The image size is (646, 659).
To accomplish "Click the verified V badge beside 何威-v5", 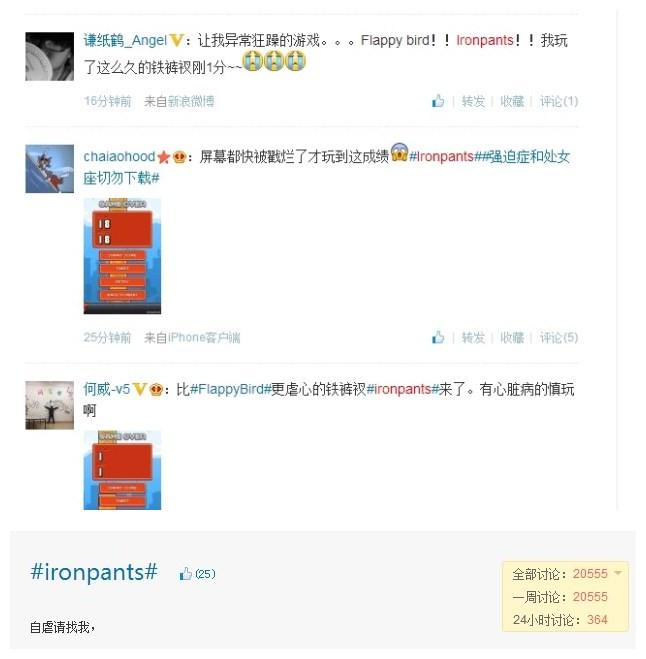I will pyautogui.click(x=140, y=389).
